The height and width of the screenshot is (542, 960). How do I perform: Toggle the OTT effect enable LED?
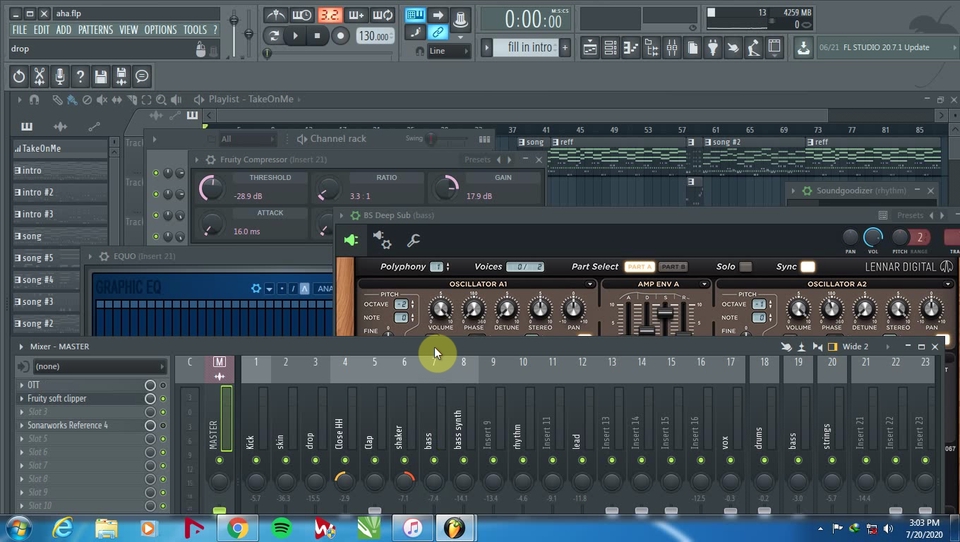[163, 385]
